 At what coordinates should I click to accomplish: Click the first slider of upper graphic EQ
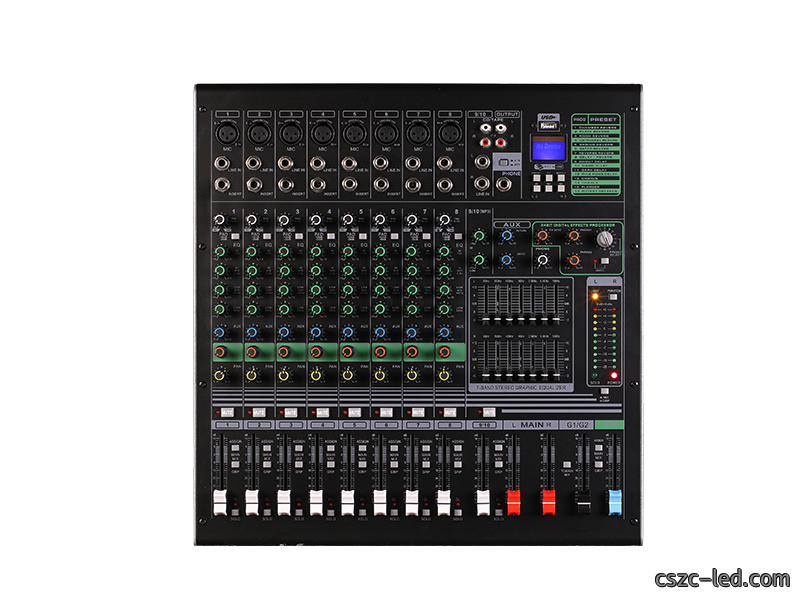click(x=485, y=320)
